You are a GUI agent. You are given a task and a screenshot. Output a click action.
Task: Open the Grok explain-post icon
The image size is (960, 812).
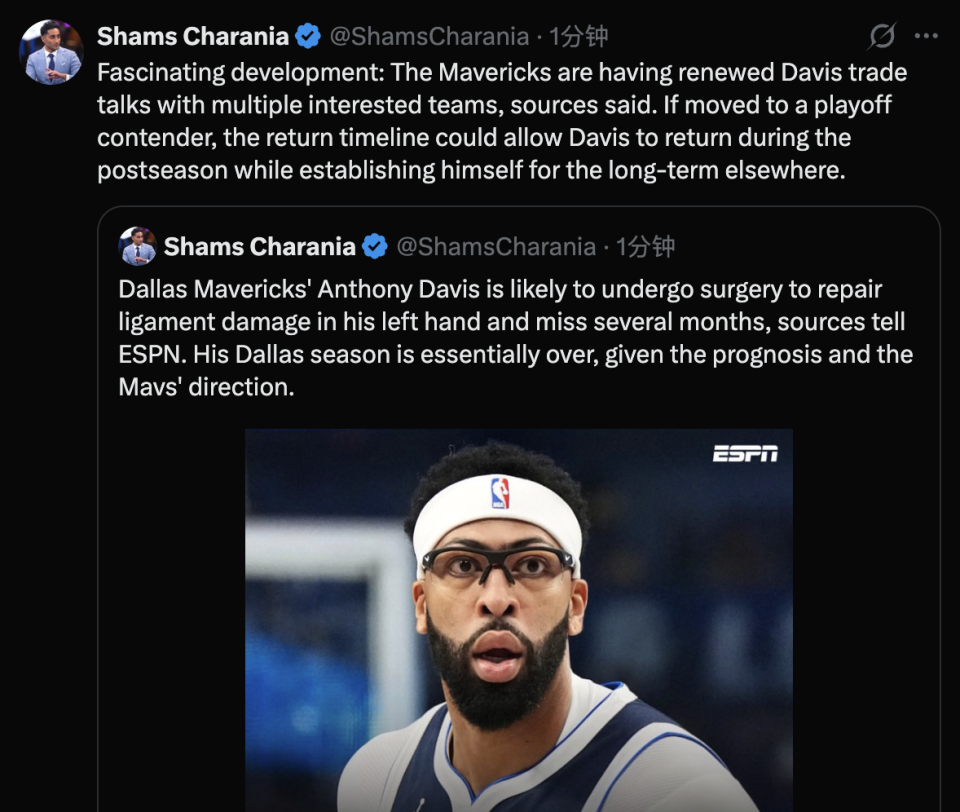click(882, 36)
